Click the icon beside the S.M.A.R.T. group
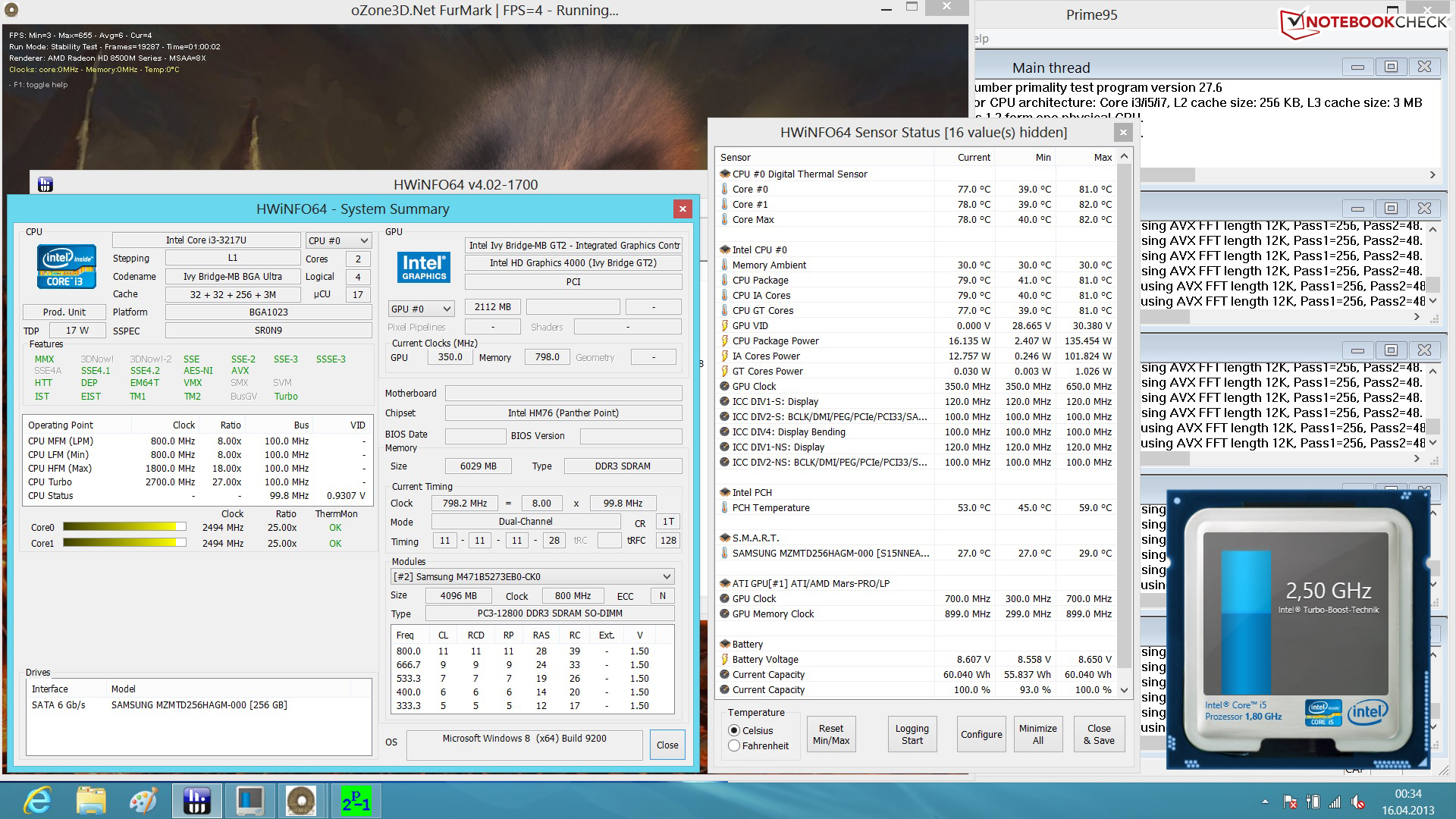Viewport: 1456px width, 819px height. point(724,538)
